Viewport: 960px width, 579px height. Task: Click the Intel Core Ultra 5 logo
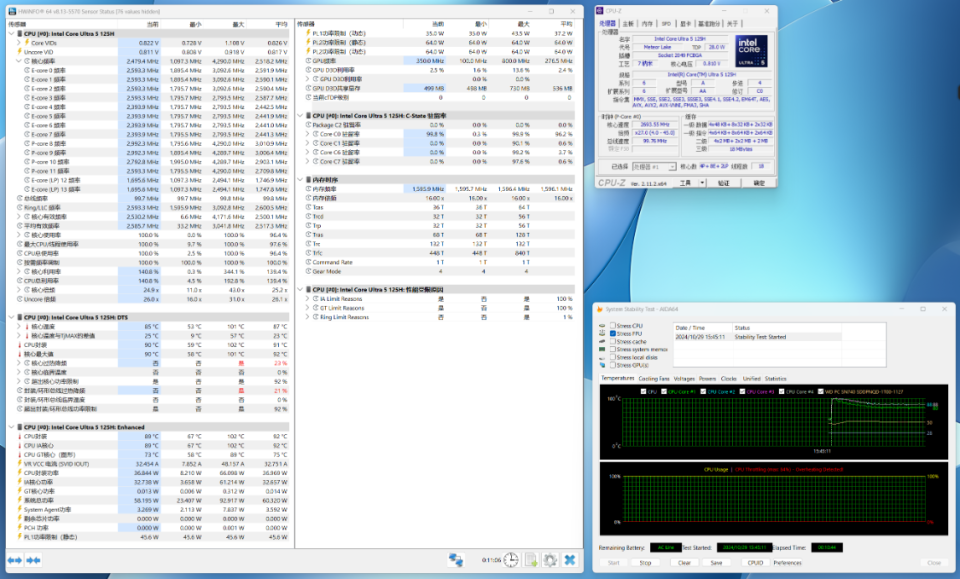[751, 51]
